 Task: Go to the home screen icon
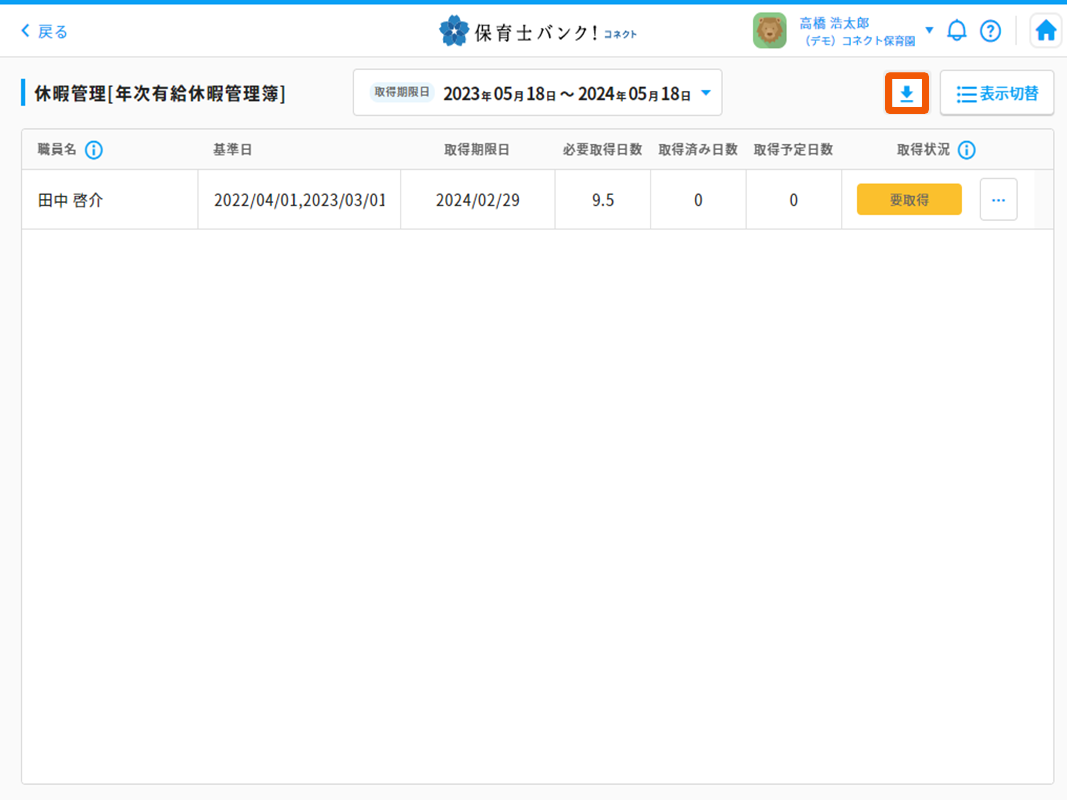click(x=1046, y=31)
